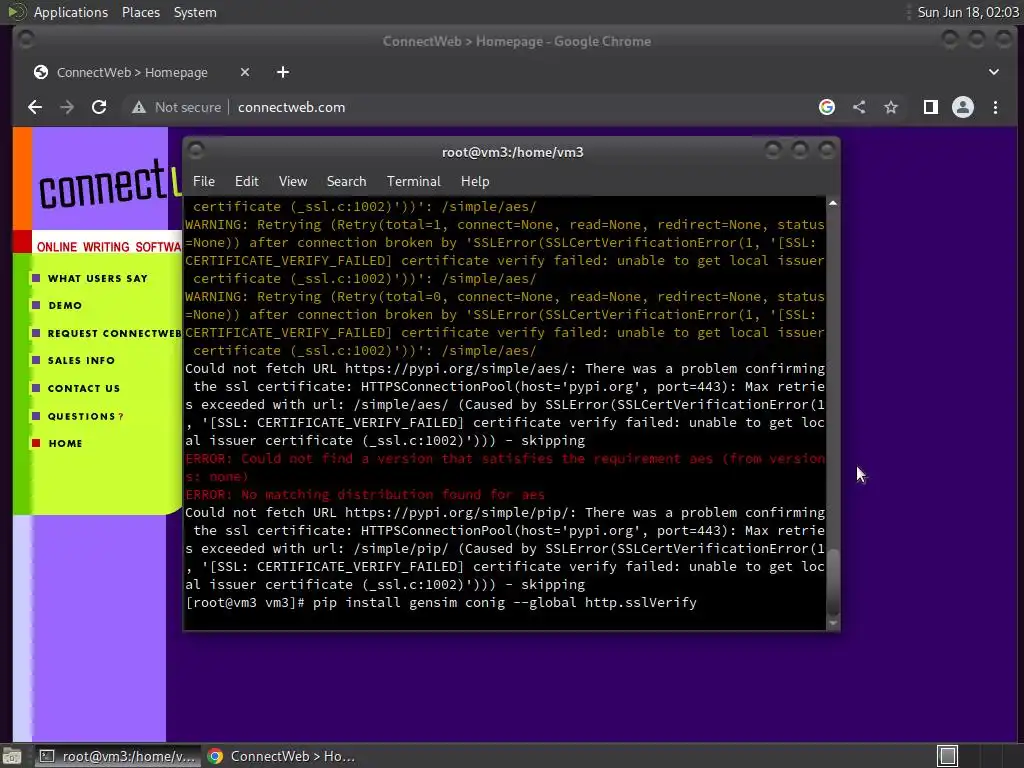Open CONTACT US link
Image resolution: width=1024 pixels, height=768 pixels.
[x=84, y=388]
